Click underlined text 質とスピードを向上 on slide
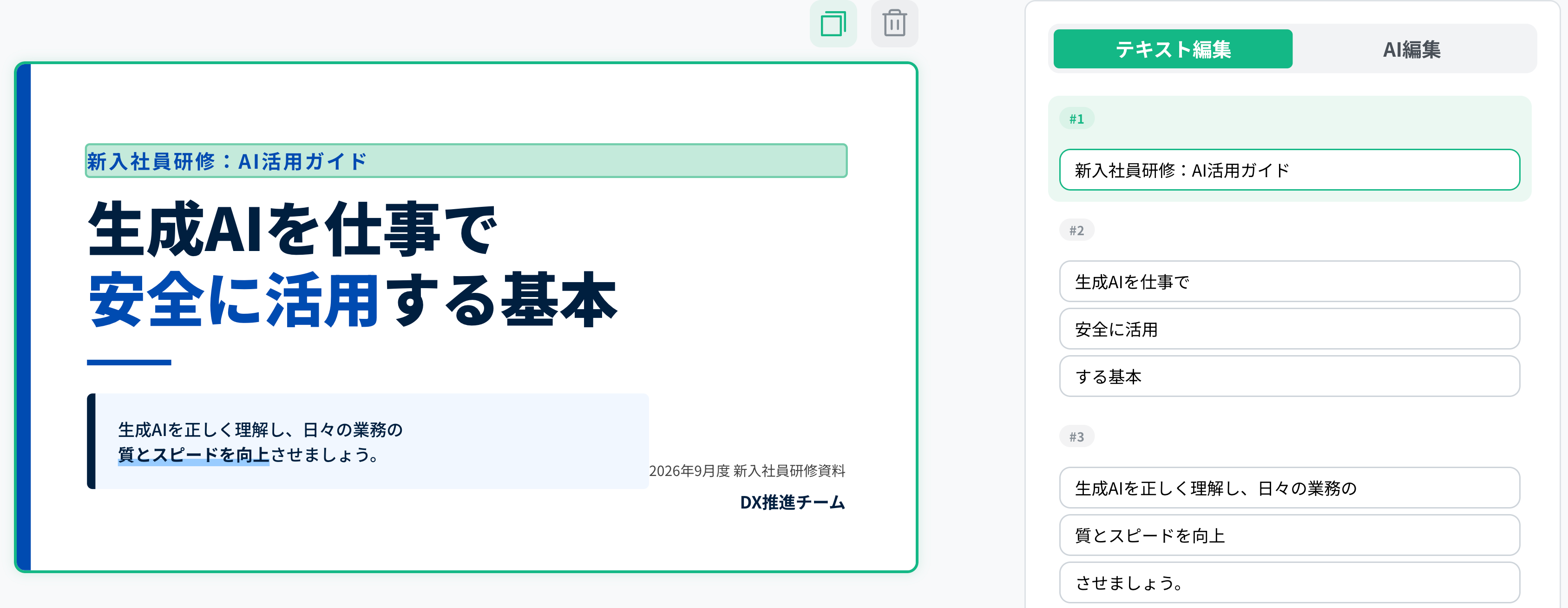The width and height of the screenshot is (1568, 608). pos(193,455)
